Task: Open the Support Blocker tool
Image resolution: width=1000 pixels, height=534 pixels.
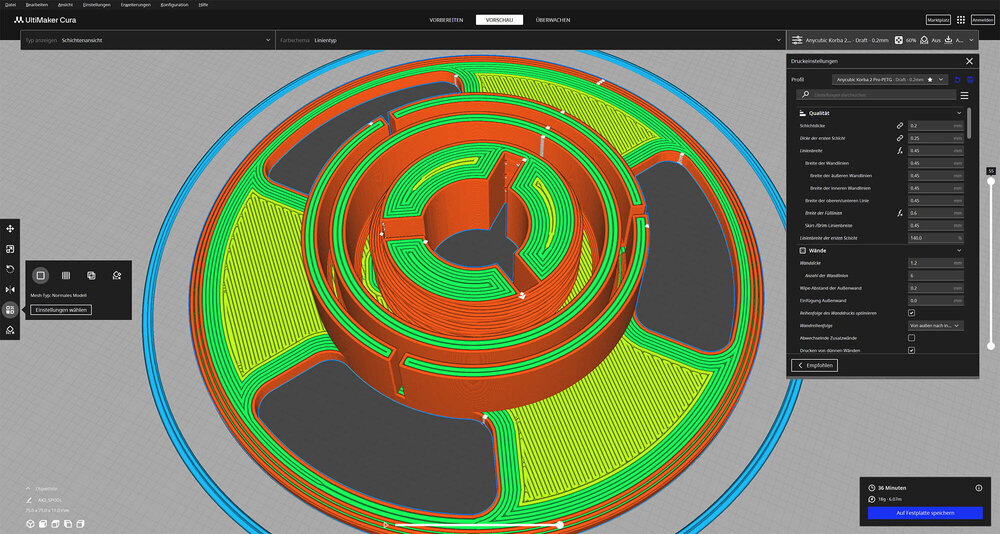Action: click(10, 329)
